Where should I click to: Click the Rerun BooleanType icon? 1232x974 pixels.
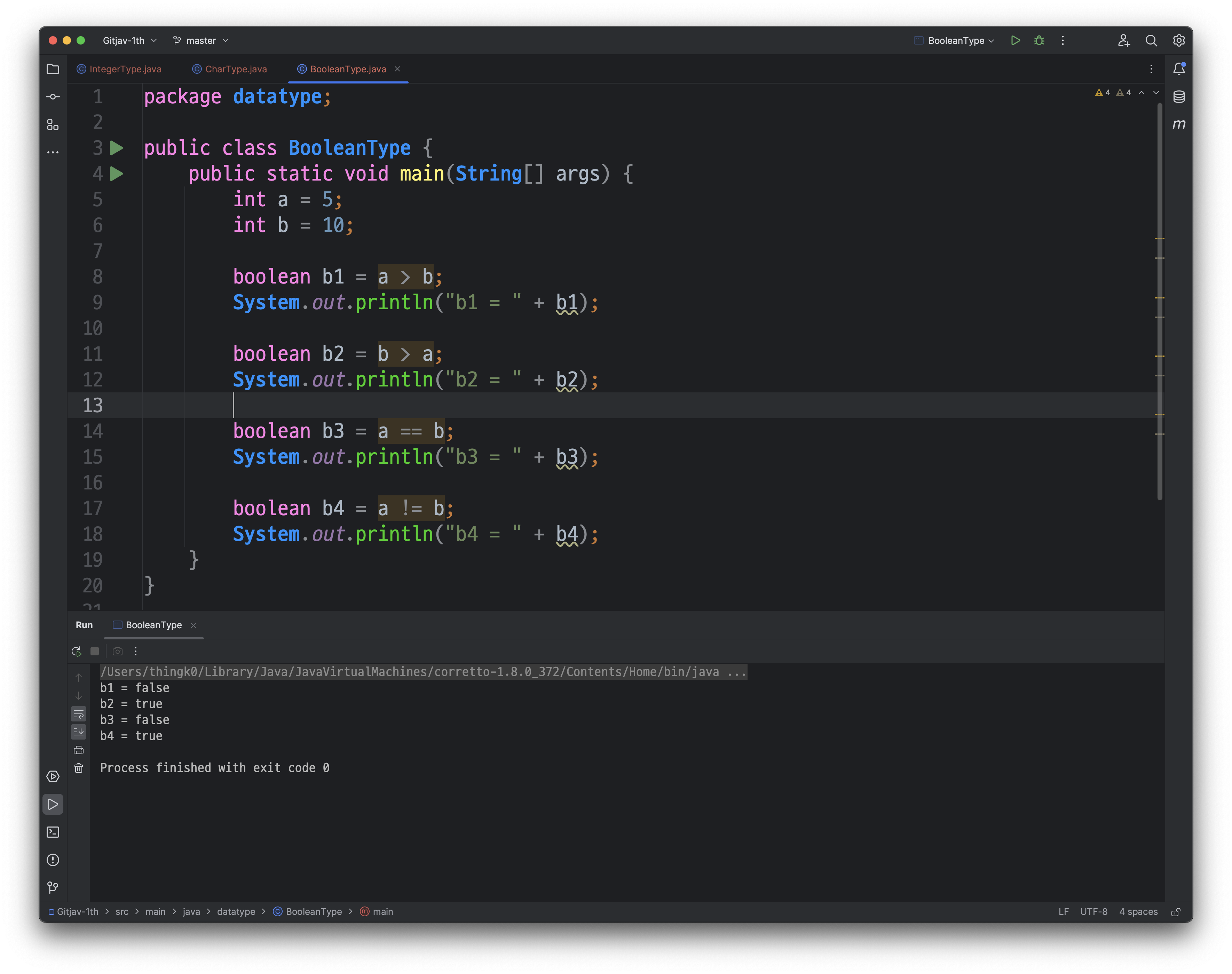click(x=77, y=651)
